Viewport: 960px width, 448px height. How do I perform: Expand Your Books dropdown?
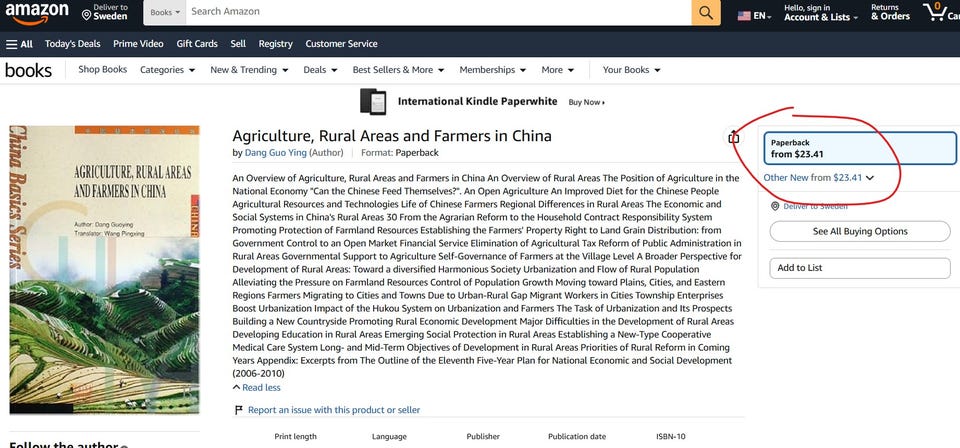632,70
